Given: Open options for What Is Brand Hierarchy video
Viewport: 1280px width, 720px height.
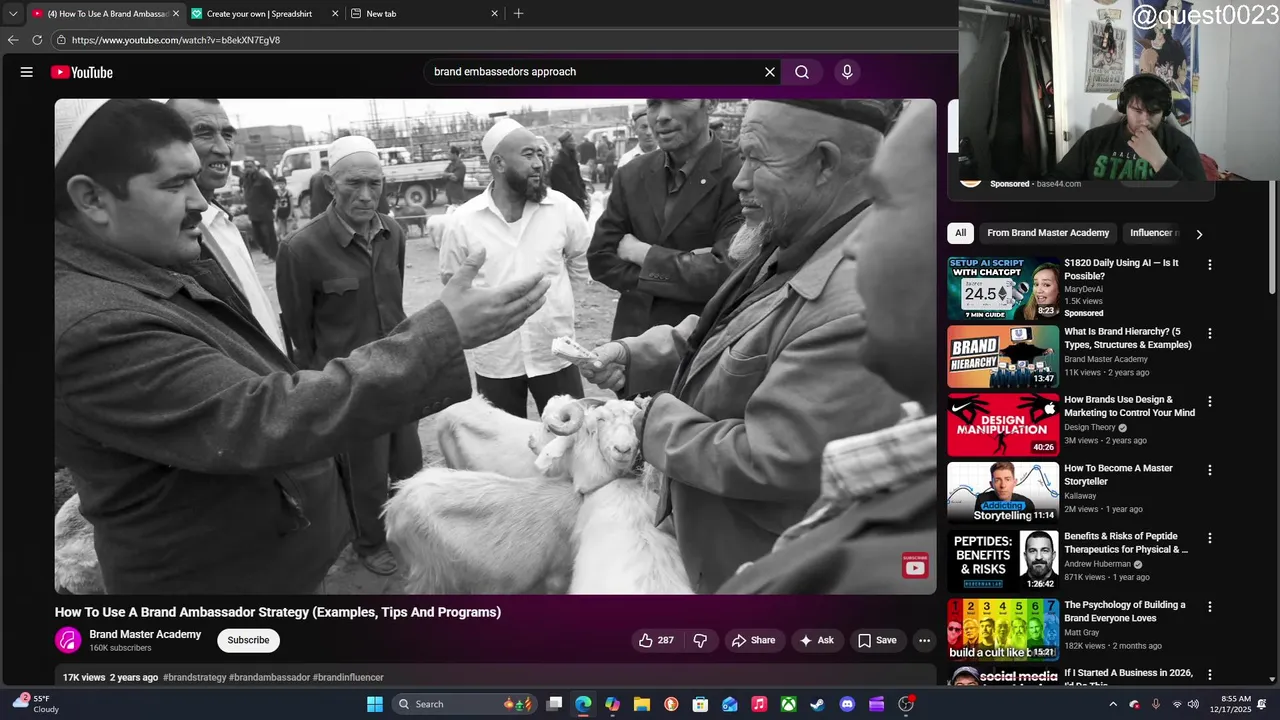Looking at the screenshot, I should pos(1209,333).
